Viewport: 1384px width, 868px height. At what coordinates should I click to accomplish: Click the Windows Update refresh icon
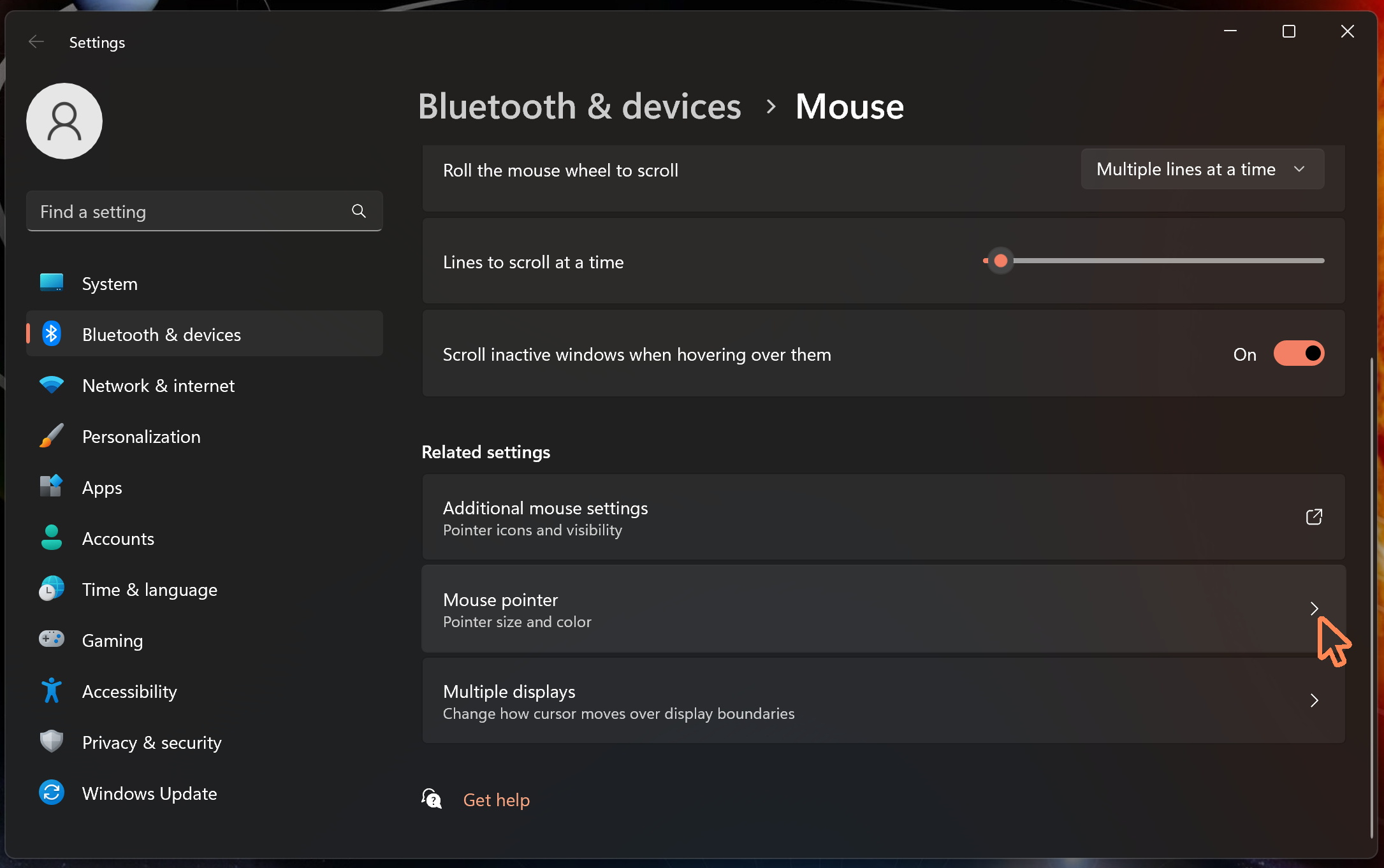[52, 792]
